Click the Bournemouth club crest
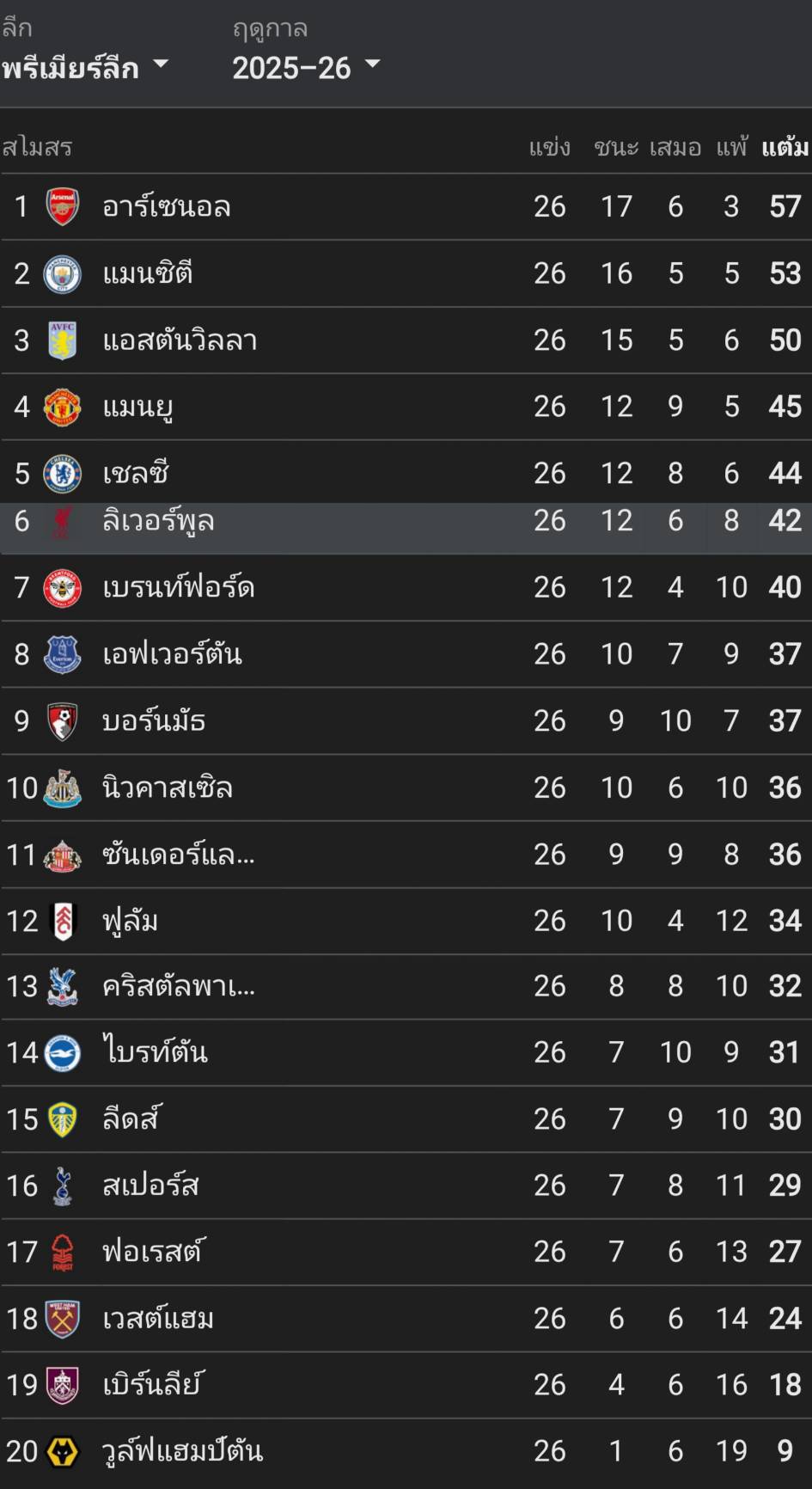This screenshot has height=1489, width=812. [x=63, y=721]
